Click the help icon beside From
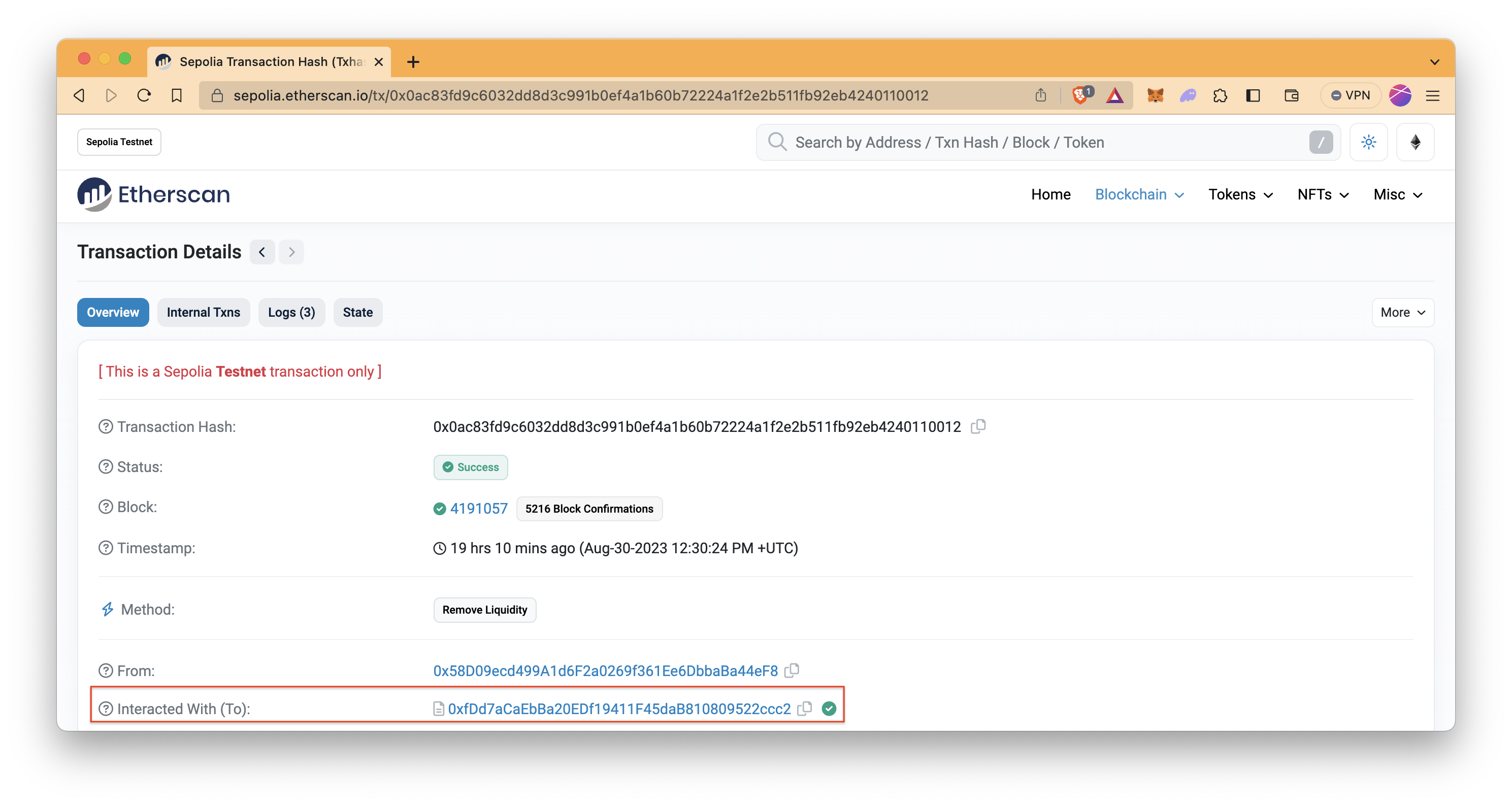The image size is (1512, 806). tap(106, 670)
